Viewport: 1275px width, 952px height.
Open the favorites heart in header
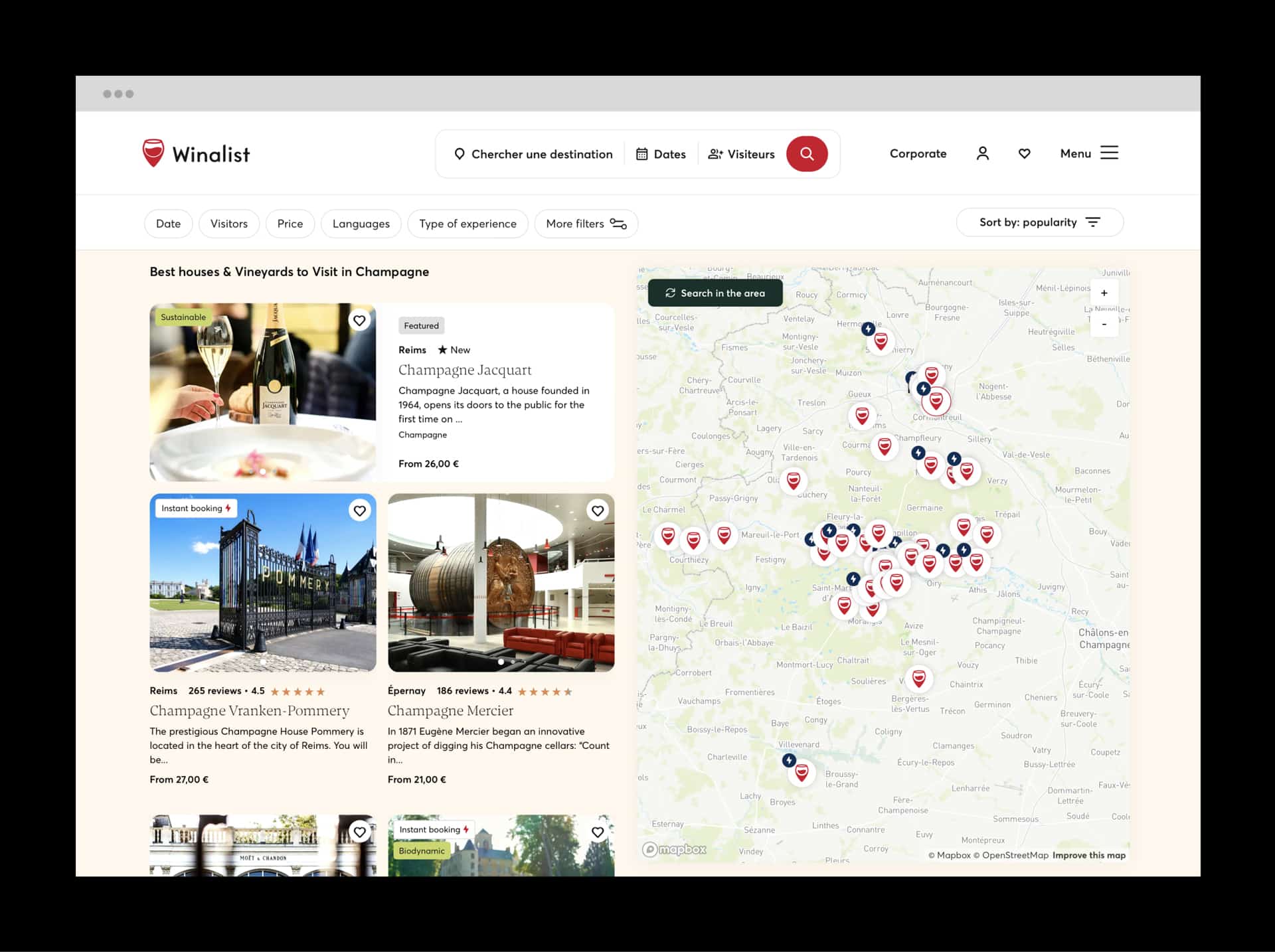tap(1025, 153)
